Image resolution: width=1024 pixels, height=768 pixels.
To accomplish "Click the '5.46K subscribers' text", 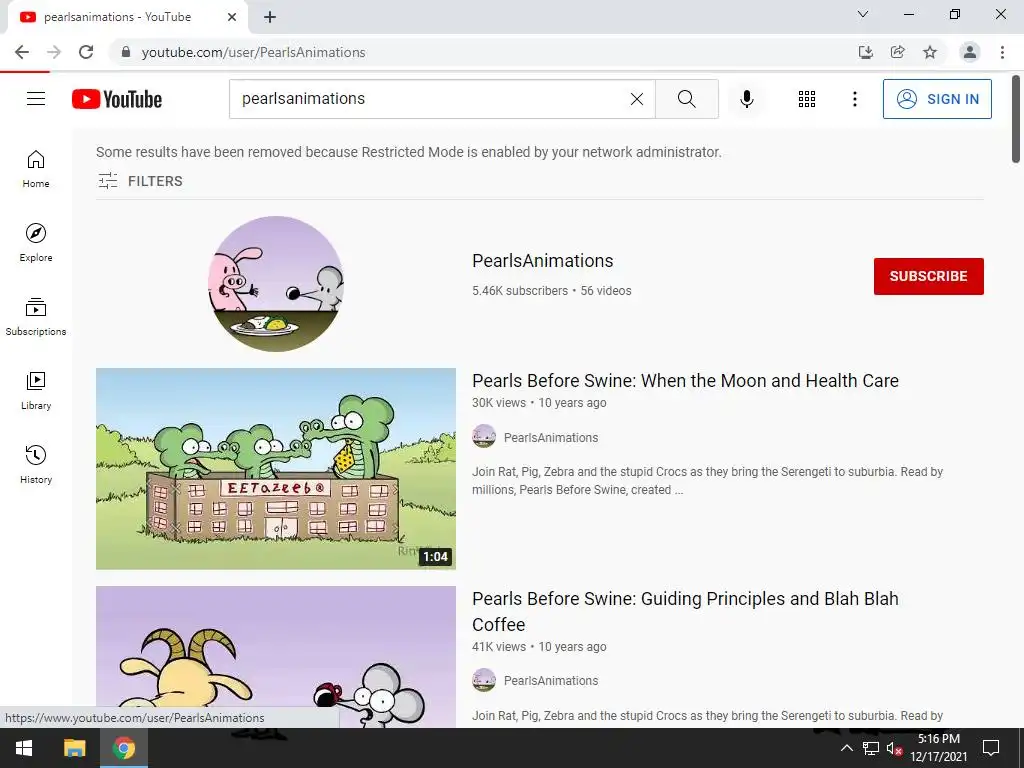I will tap(520, 291).
